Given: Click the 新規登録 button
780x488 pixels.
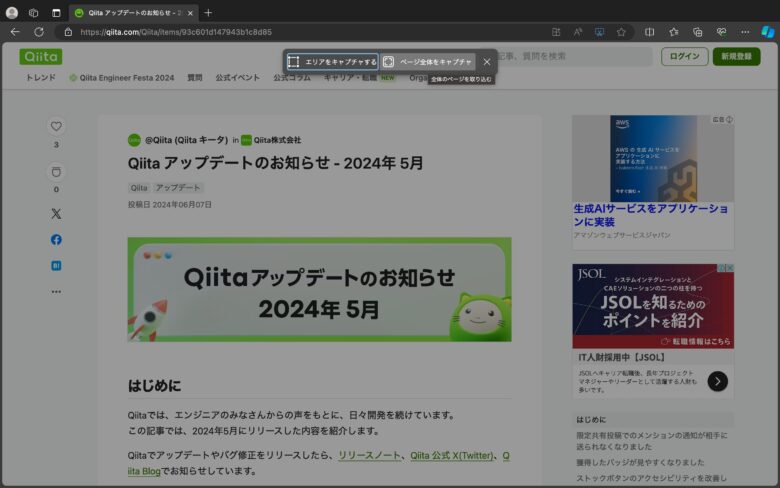Looking at the screenshot, I should [x=736, y=56].
